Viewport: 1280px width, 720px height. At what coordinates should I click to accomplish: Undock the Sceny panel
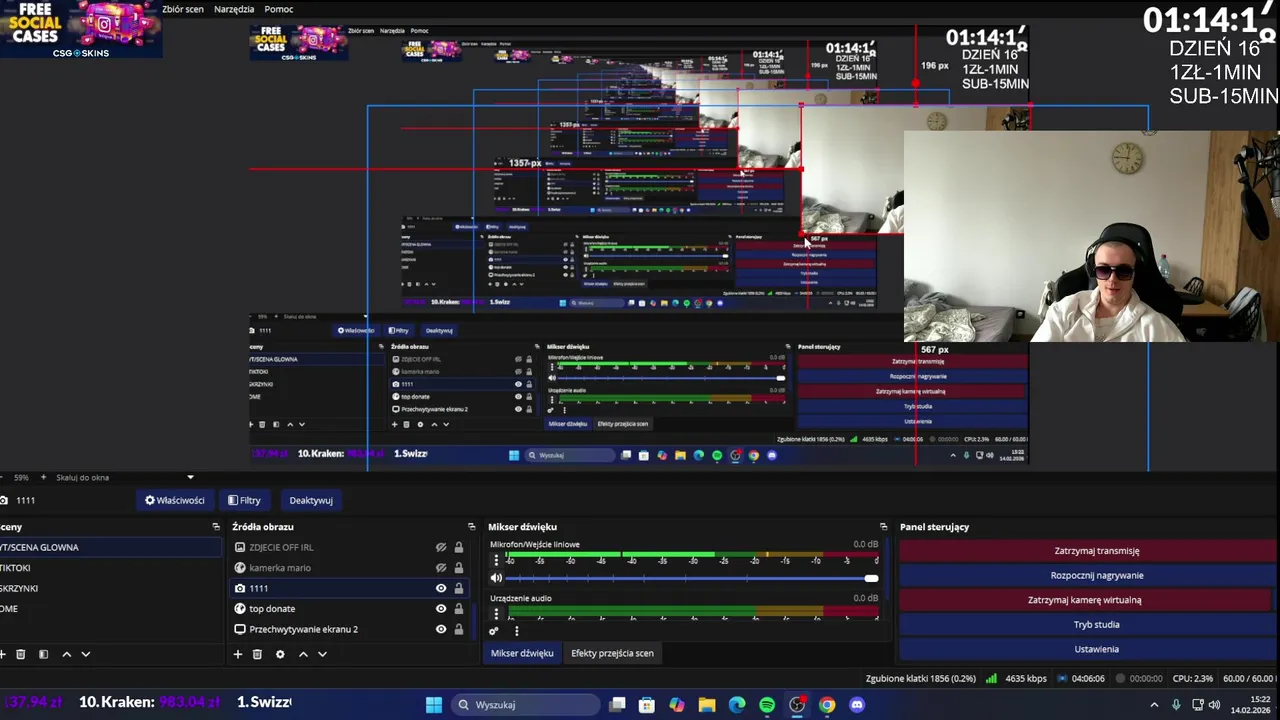[216, 527]
